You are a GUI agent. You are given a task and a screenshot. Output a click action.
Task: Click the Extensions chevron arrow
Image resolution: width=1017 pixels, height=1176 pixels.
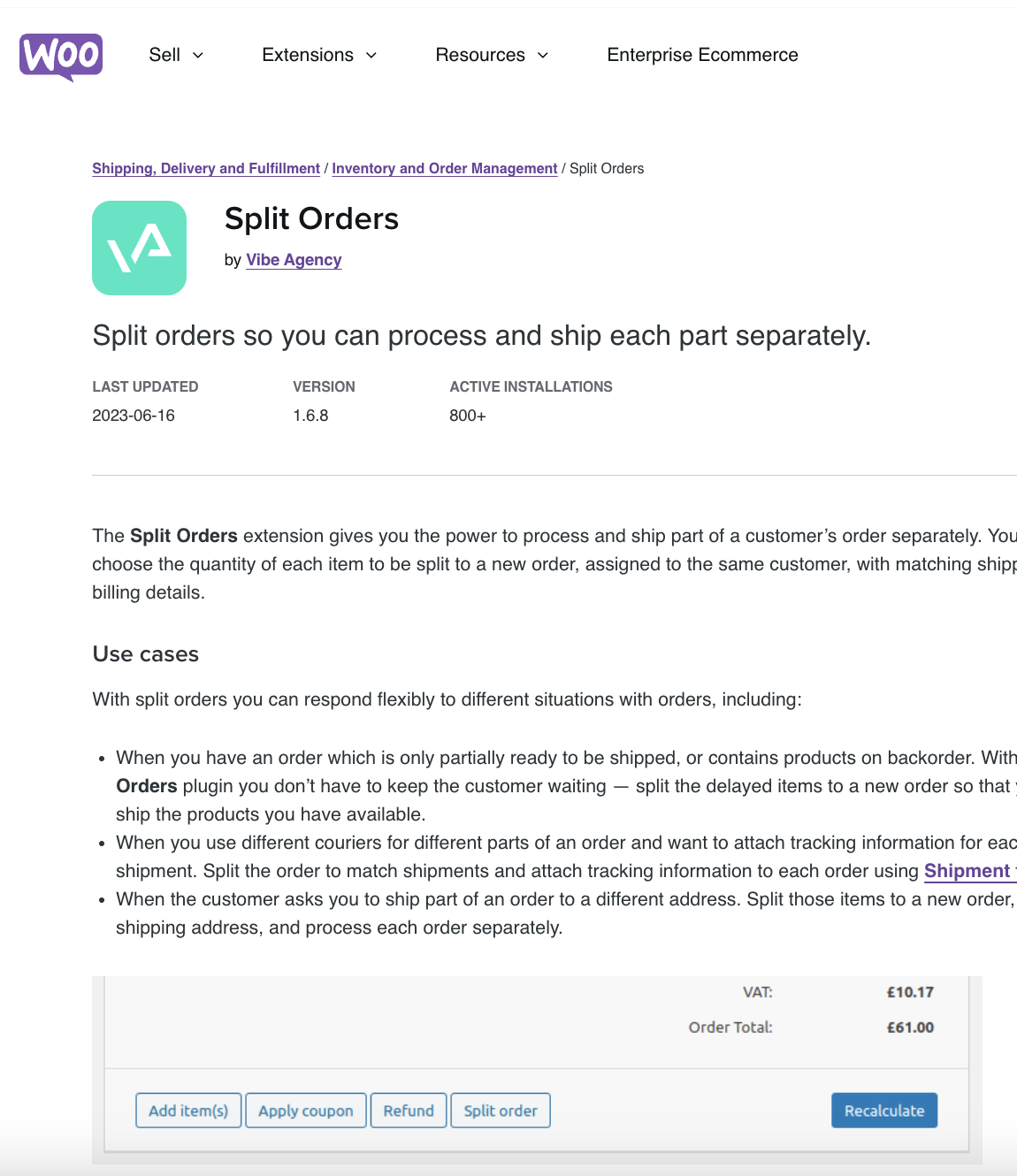(x=371, y=55)
